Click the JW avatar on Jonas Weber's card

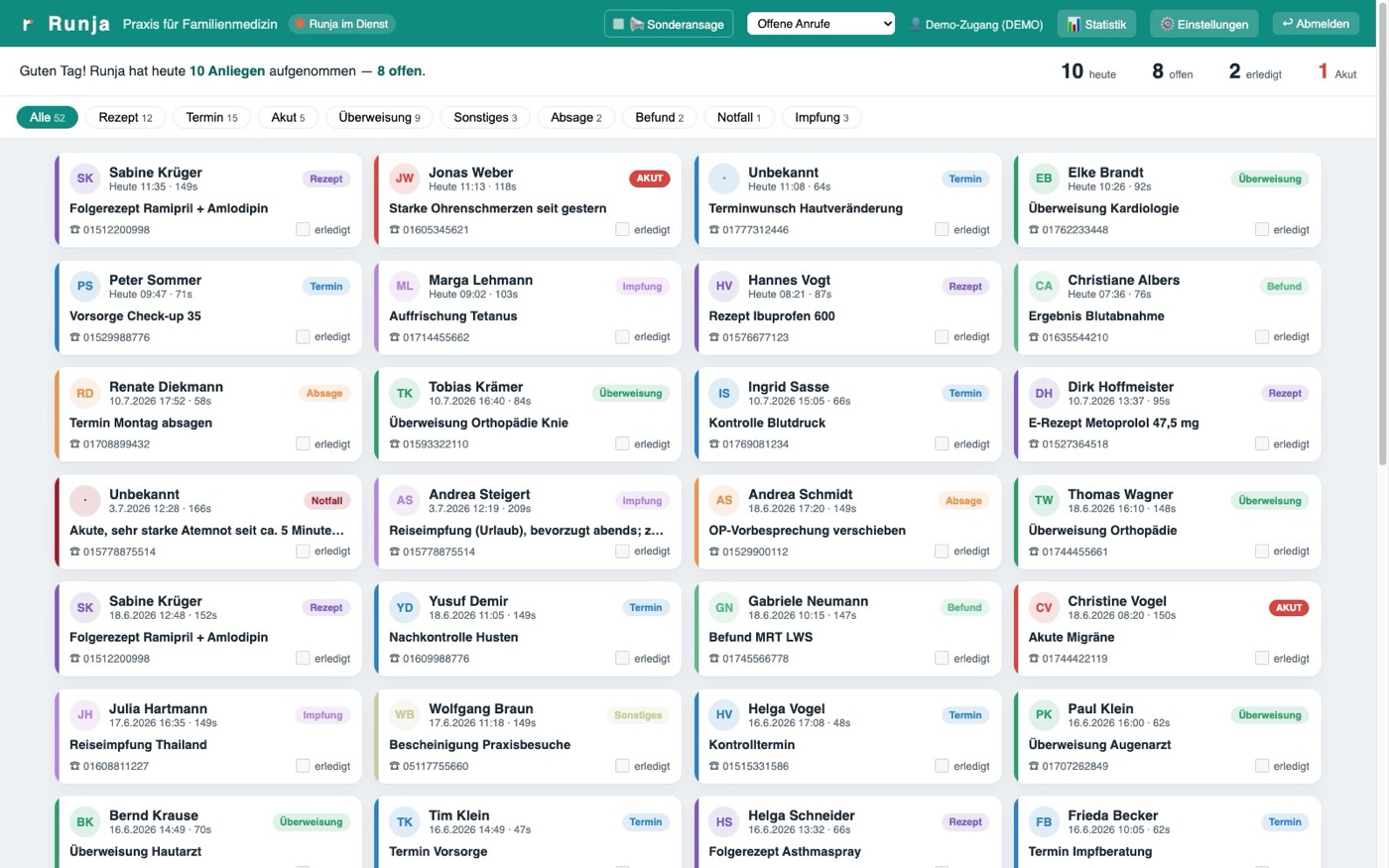pyautogui.click(x=405, y=179)
